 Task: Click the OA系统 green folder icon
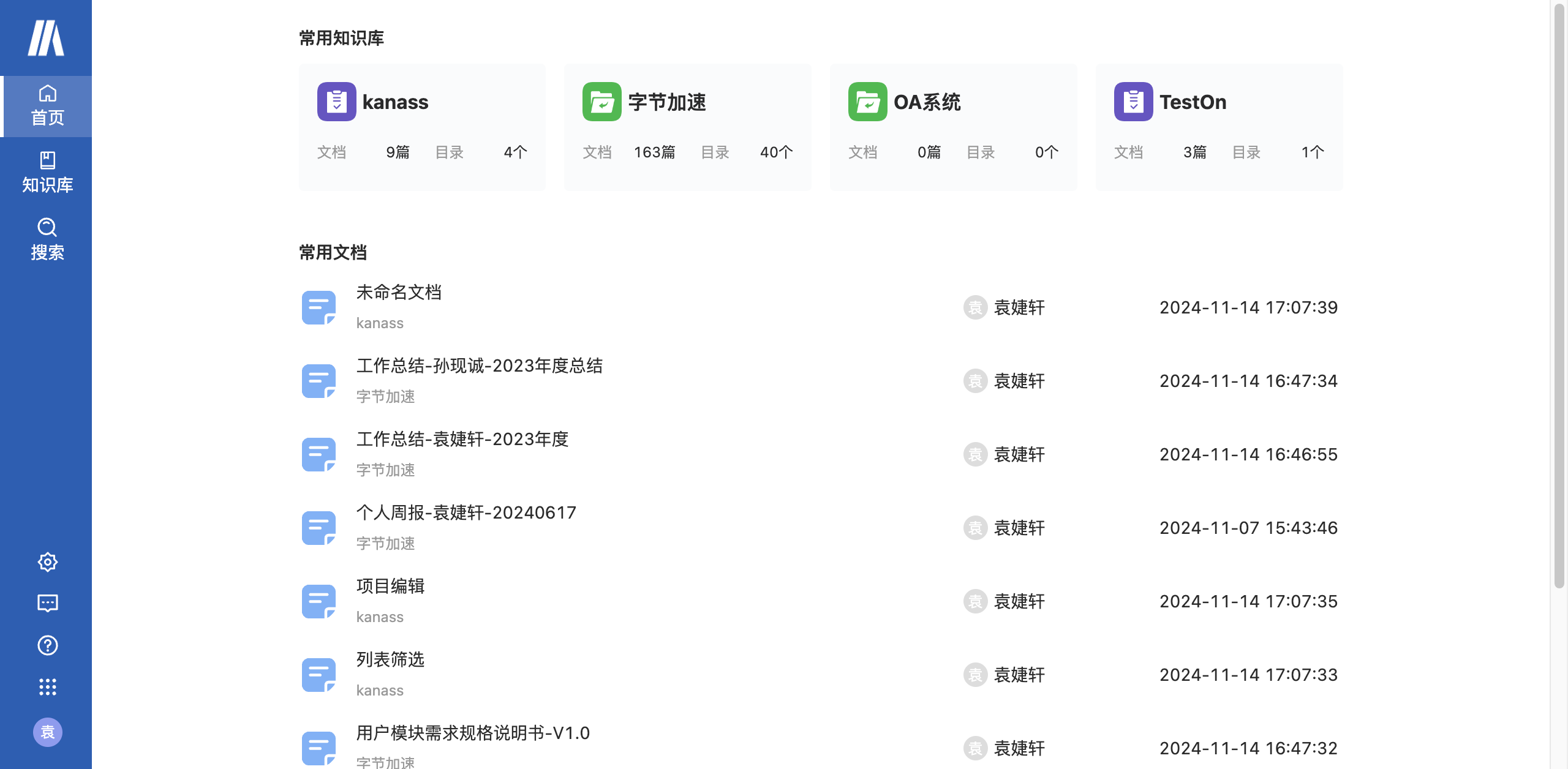click(x=867, y=102)
